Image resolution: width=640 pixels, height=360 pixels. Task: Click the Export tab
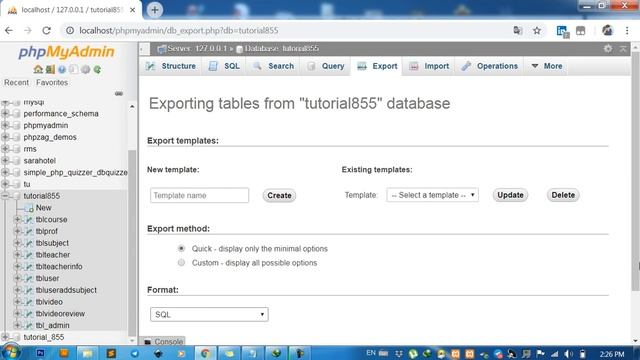(x=377, y=66)
